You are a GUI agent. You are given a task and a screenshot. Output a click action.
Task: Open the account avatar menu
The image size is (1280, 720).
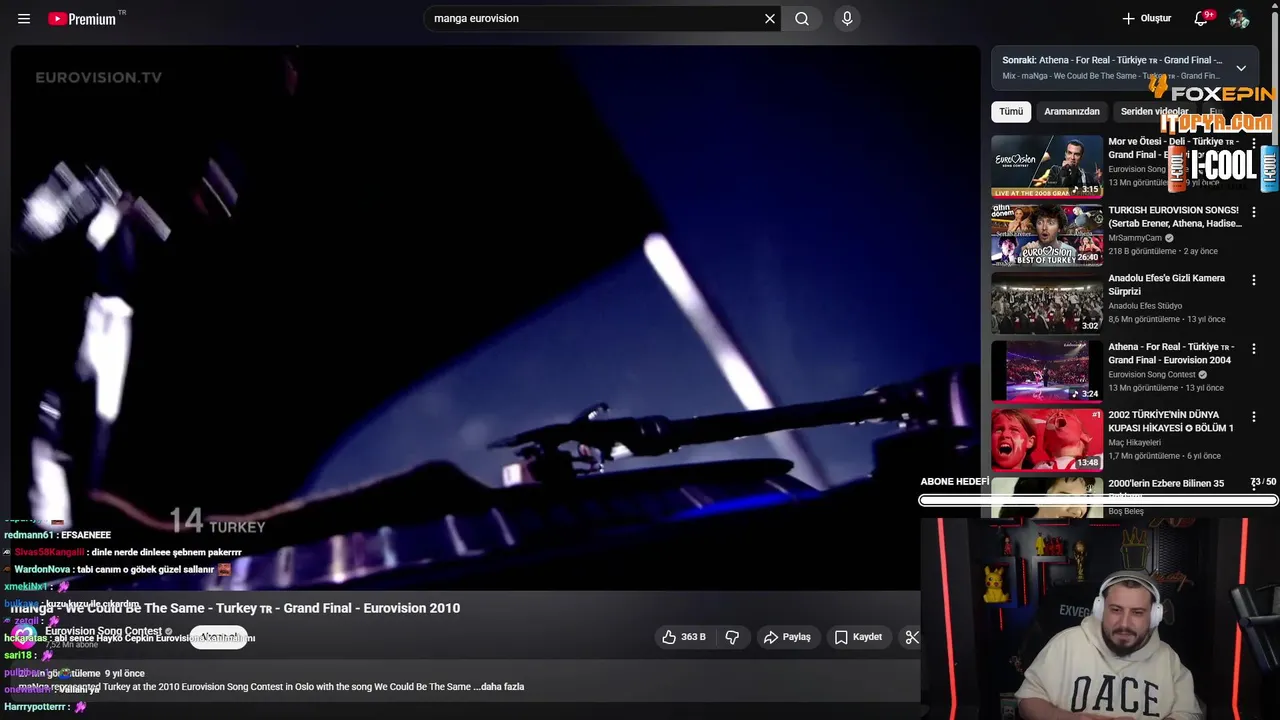click(1239, 19)
